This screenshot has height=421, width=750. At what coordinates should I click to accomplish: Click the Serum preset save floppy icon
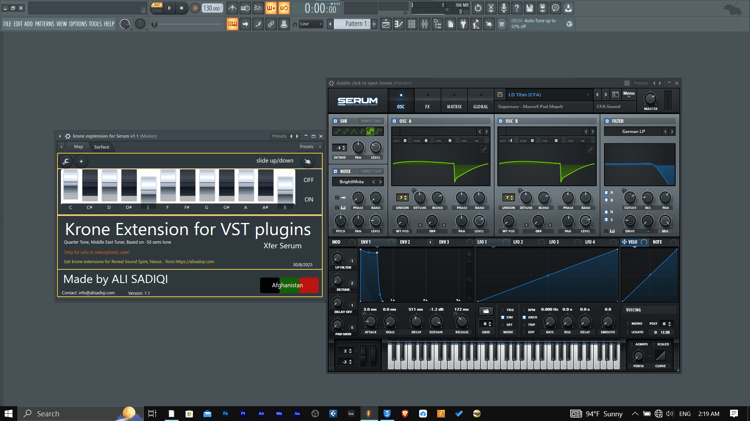(x=500, y=95)
